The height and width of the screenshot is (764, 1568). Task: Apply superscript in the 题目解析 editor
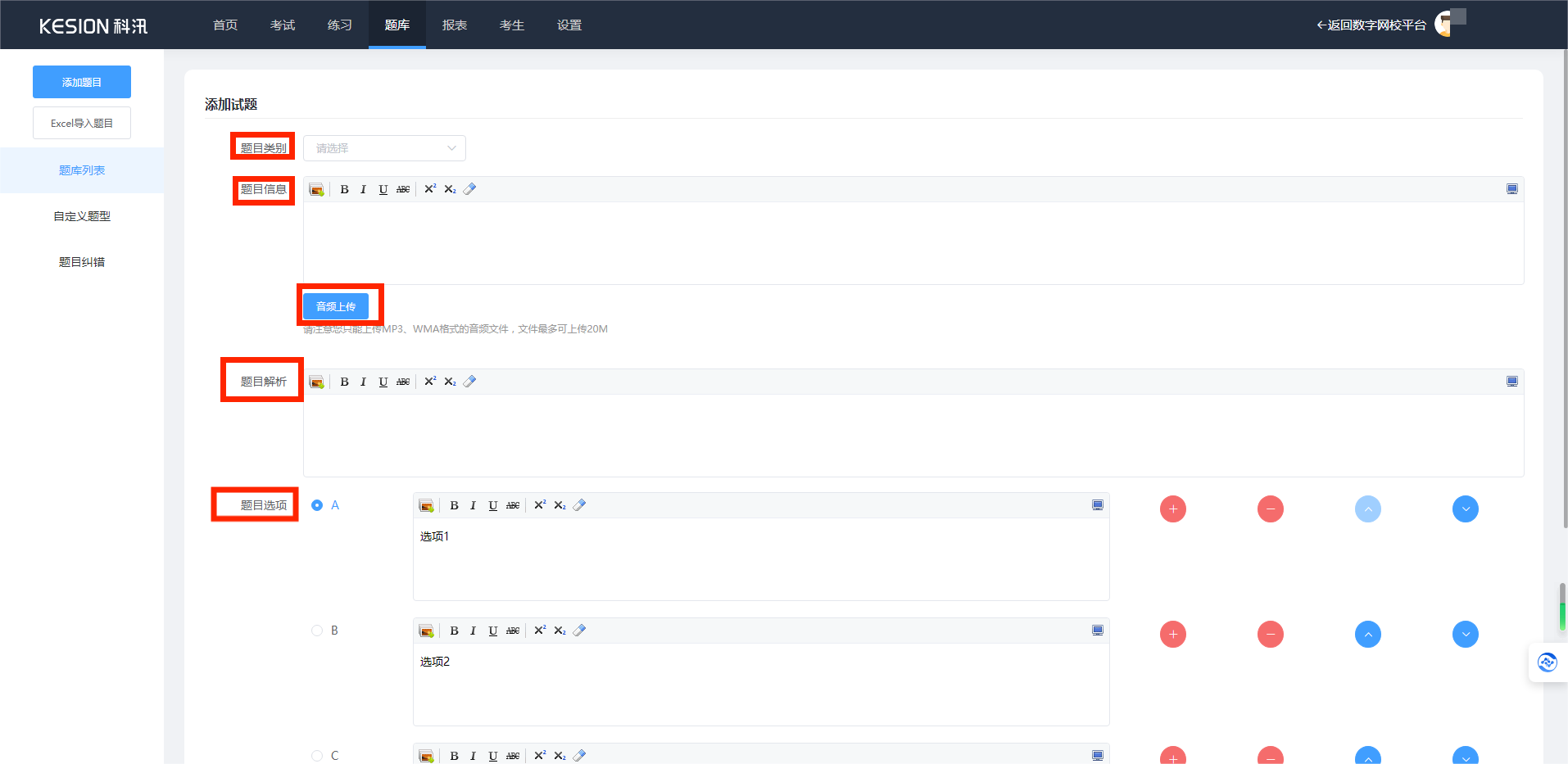tap(430, 382)
